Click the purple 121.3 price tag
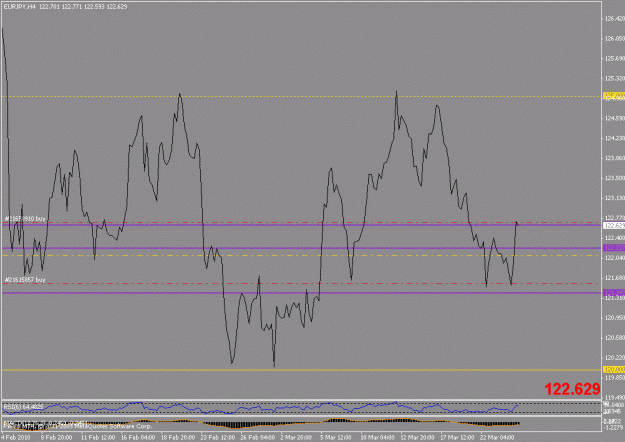The width and height of the screenshot is (625, 442). click(614, 293)
